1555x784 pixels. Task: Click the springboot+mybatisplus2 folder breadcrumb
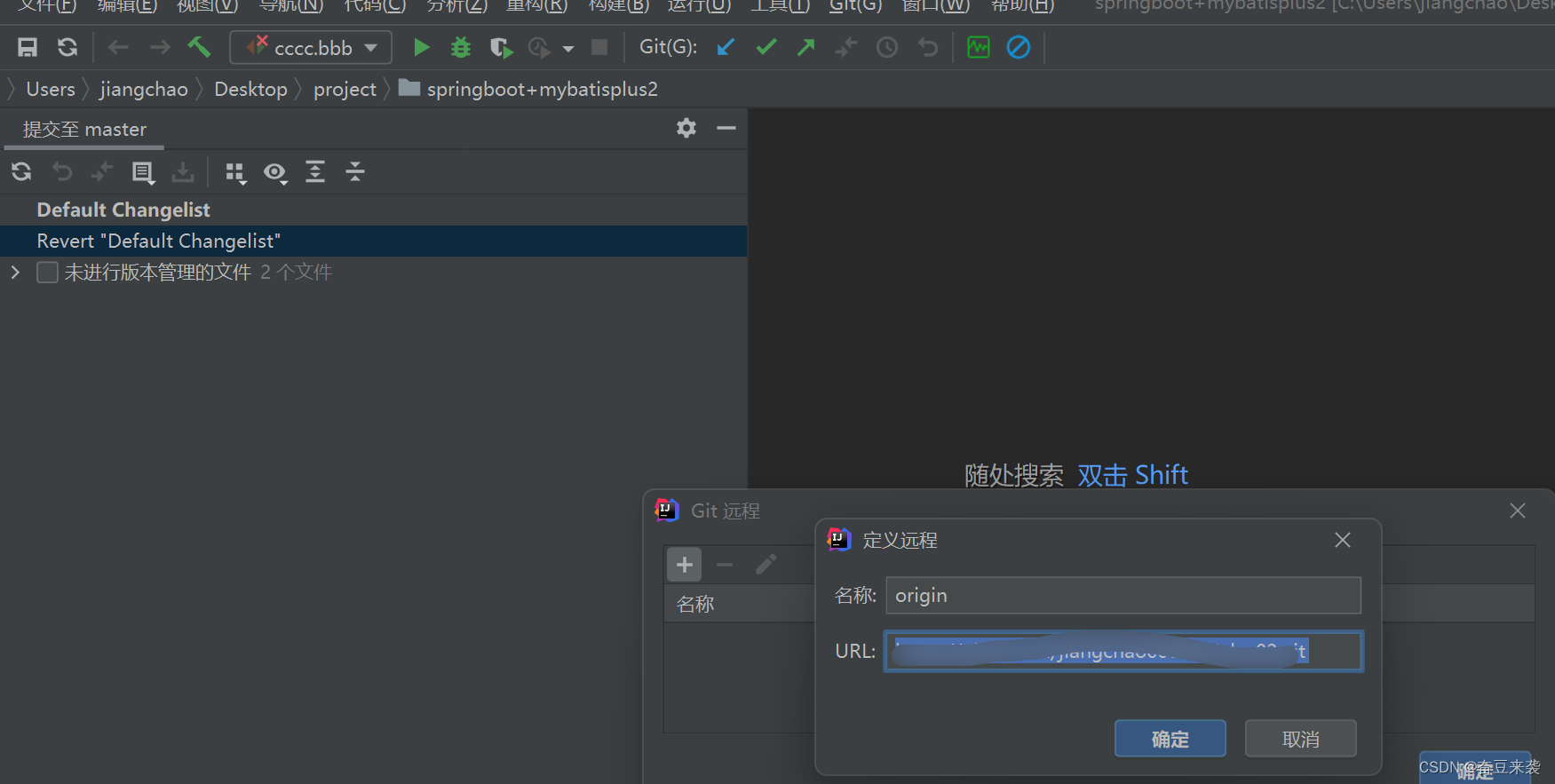coord(528,89)
